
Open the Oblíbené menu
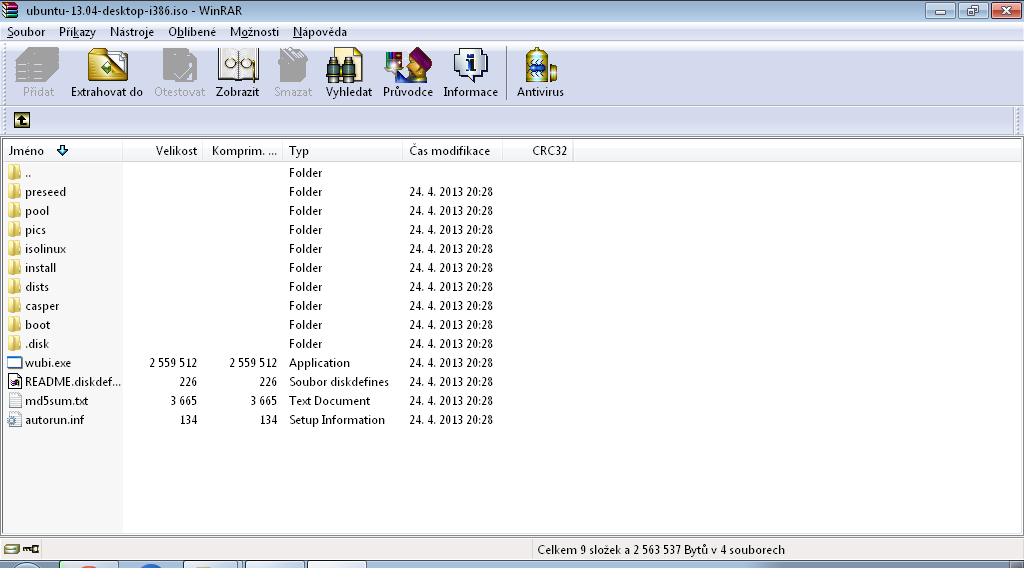pyautogui.click(x=192, y=32)
